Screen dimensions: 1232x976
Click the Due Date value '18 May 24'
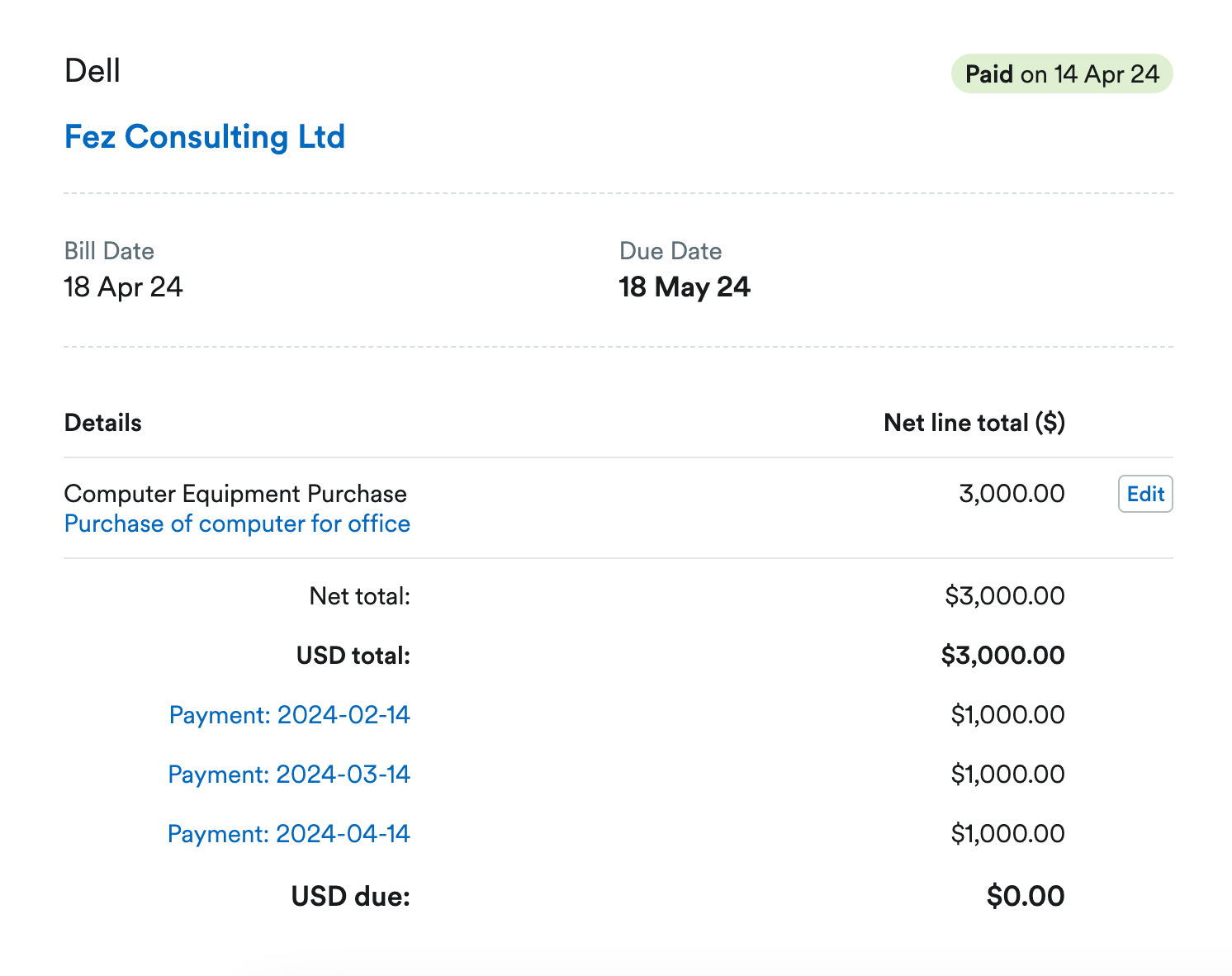point(685,287)
